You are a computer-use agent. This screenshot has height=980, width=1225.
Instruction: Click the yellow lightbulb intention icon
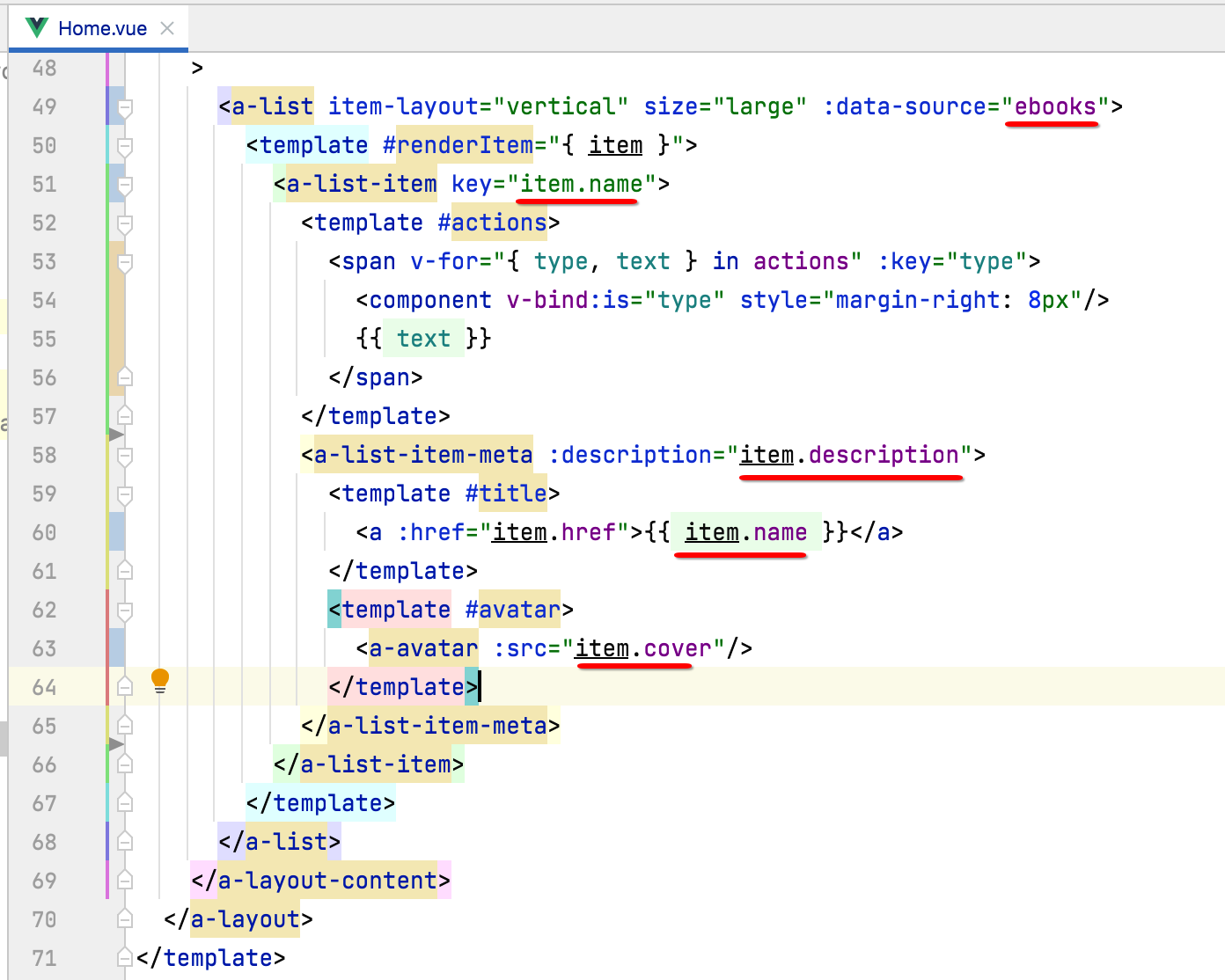point(160,680)
